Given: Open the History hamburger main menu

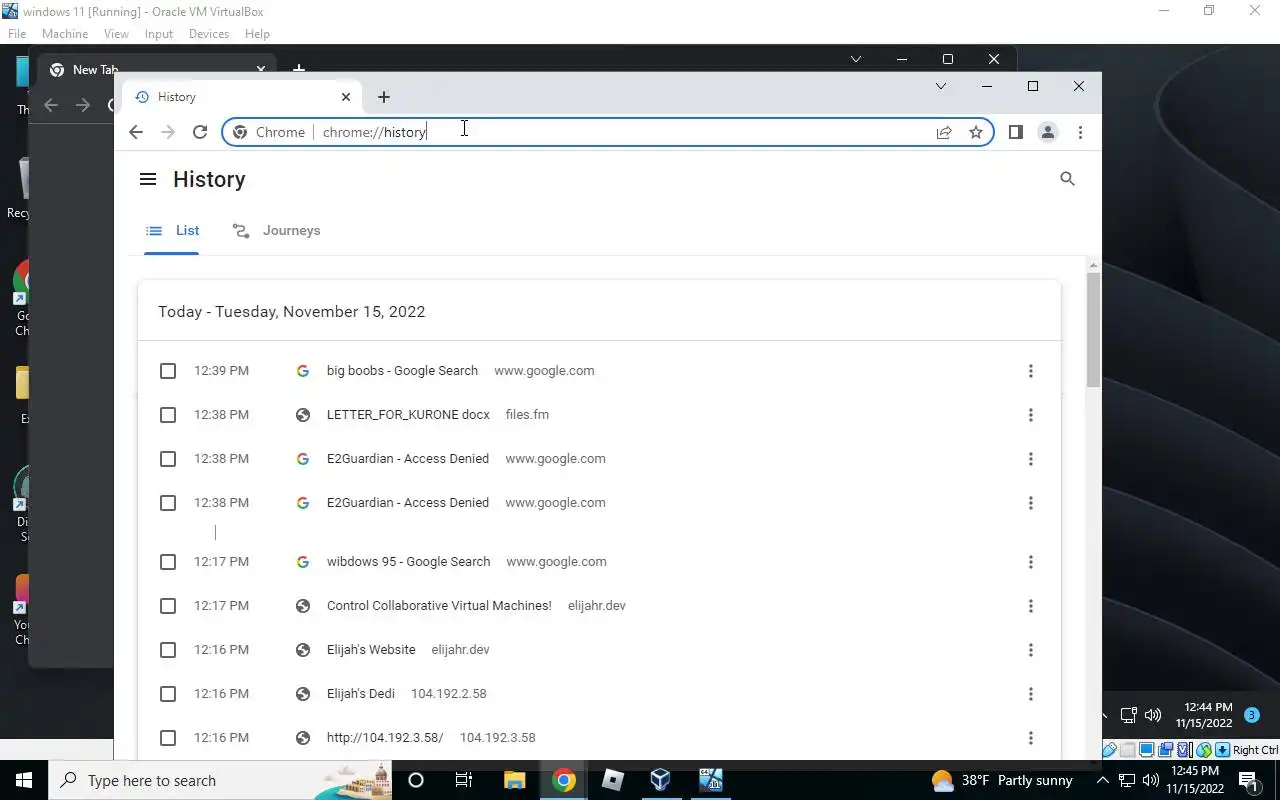Looking at the screenshot, I should click(x=148, y=179).
